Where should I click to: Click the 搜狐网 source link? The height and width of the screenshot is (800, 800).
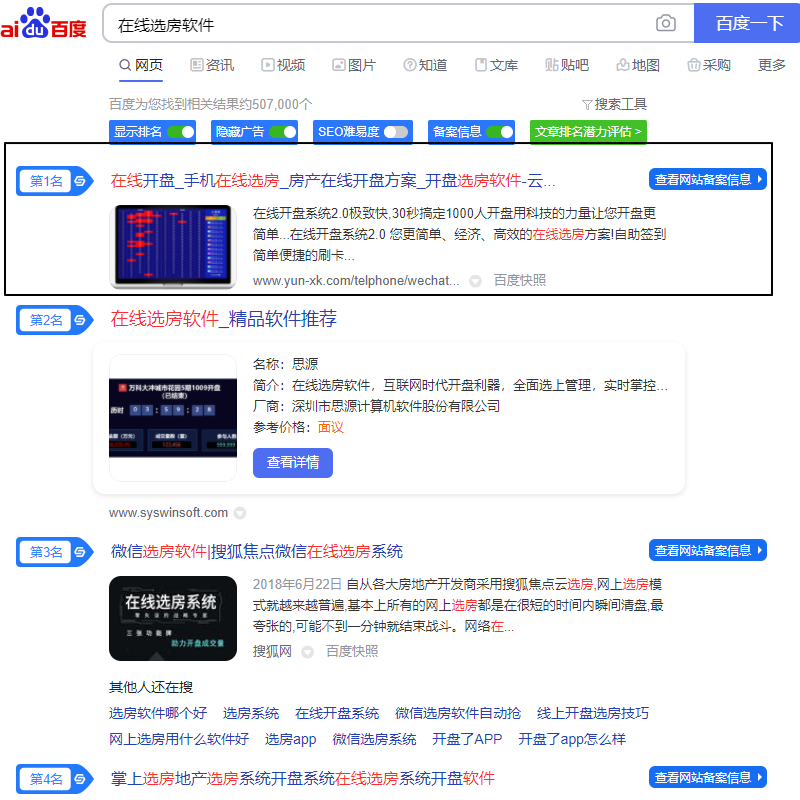272,652
